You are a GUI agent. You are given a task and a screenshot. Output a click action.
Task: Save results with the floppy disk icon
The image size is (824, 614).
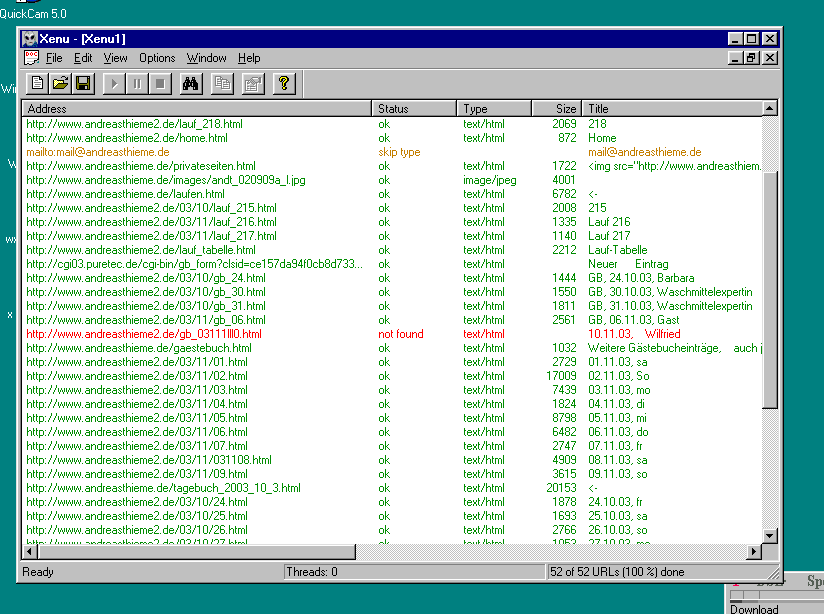[x=84, y=84]
